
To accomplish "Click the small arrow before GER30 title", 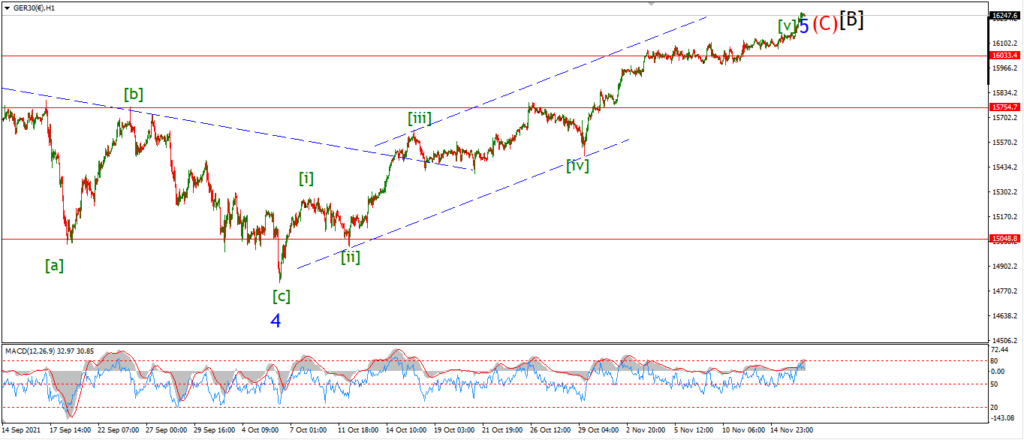I will pos(5,6).
